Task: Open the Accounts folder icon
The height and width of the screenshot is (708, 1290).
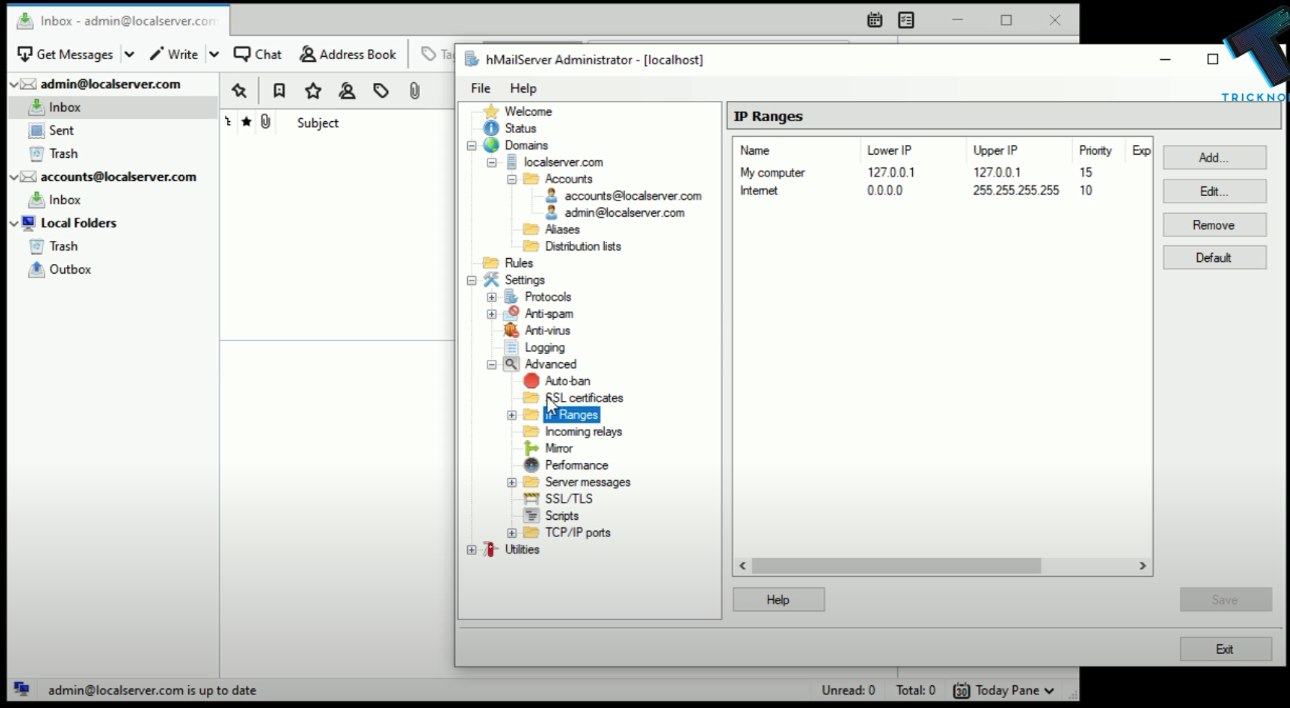Action: [531, 179]
